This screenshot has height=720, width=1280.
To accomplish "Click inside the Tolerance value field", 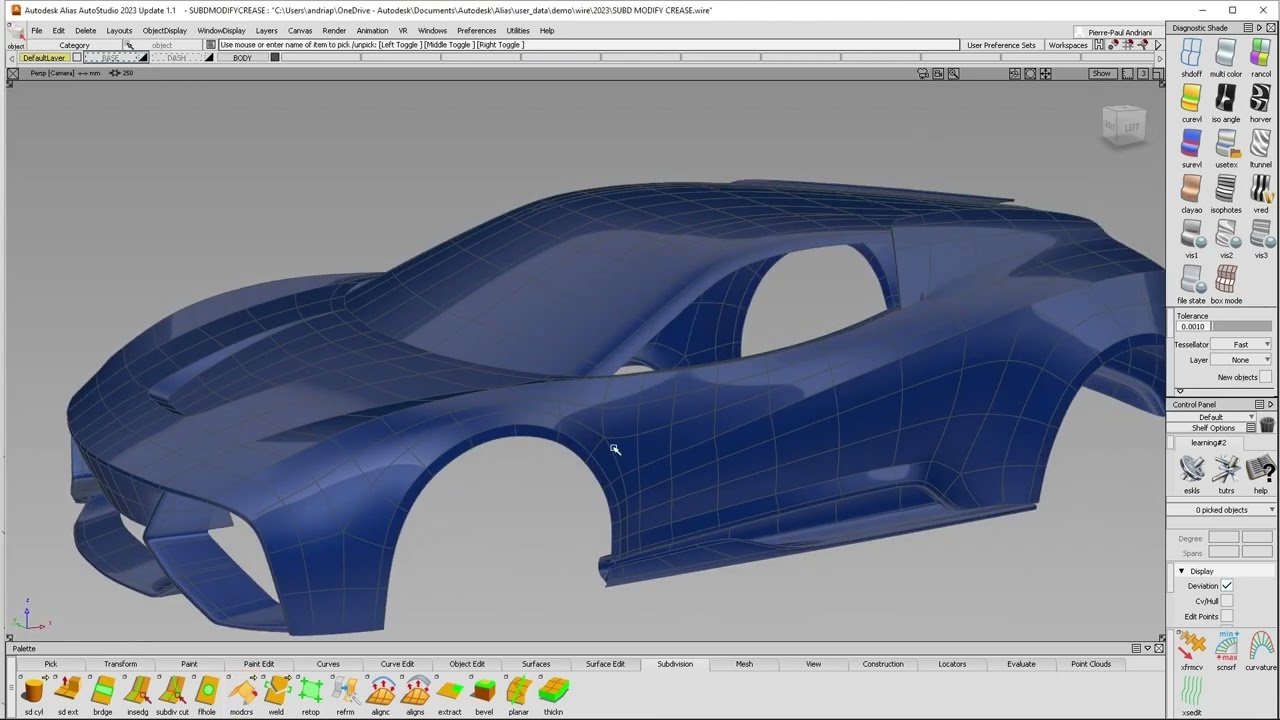I will tap(1193, 327).
